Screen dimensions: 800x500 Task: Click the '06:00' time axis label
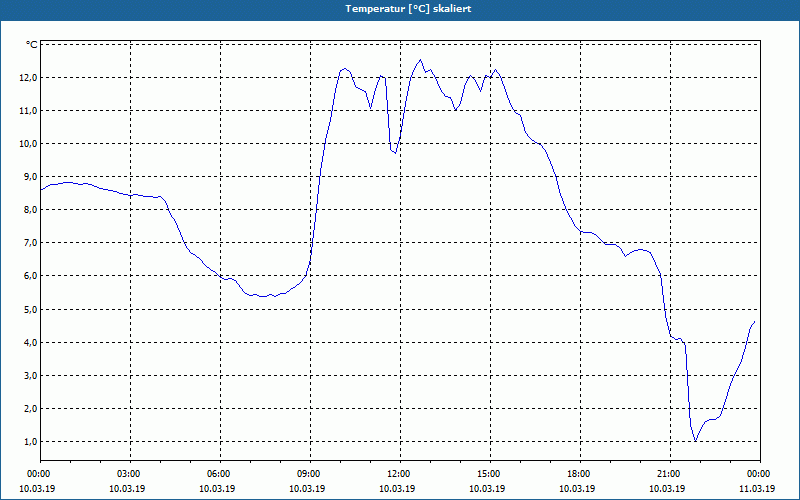pos(220,474)
